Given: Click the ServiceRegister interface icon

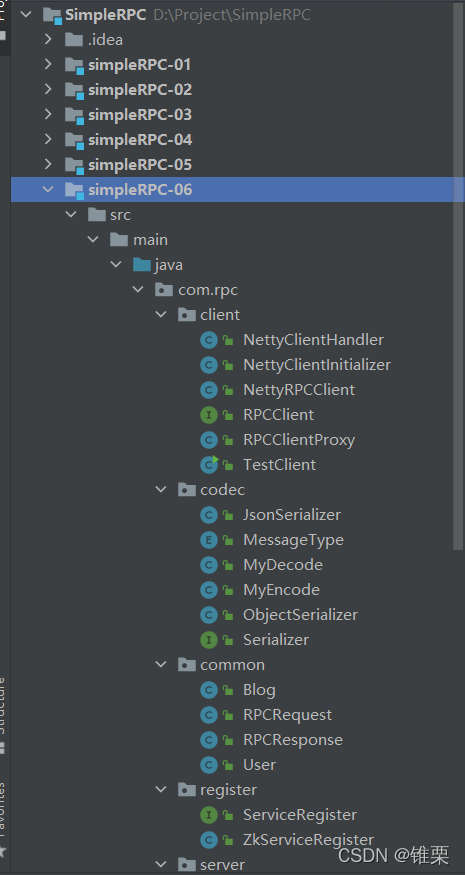Looking at the screenshot, I should tap(209, 815).
